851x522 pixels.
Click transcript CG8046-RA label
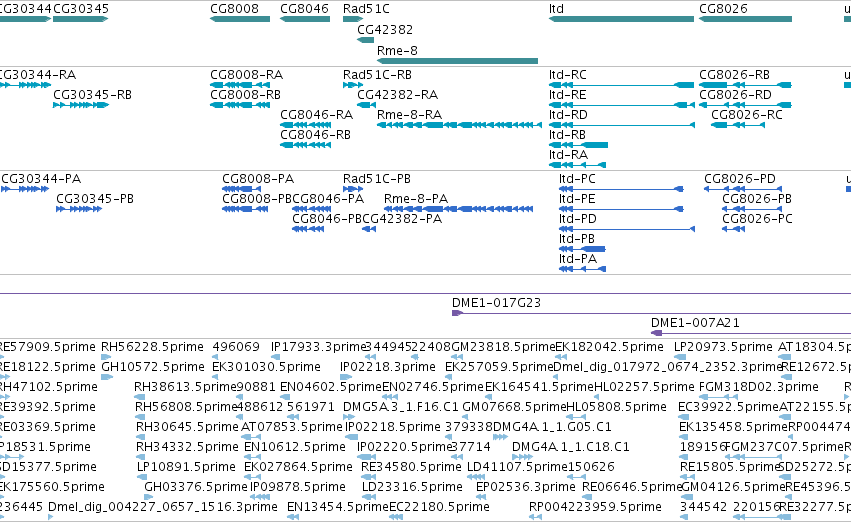(x=316, y=114)
